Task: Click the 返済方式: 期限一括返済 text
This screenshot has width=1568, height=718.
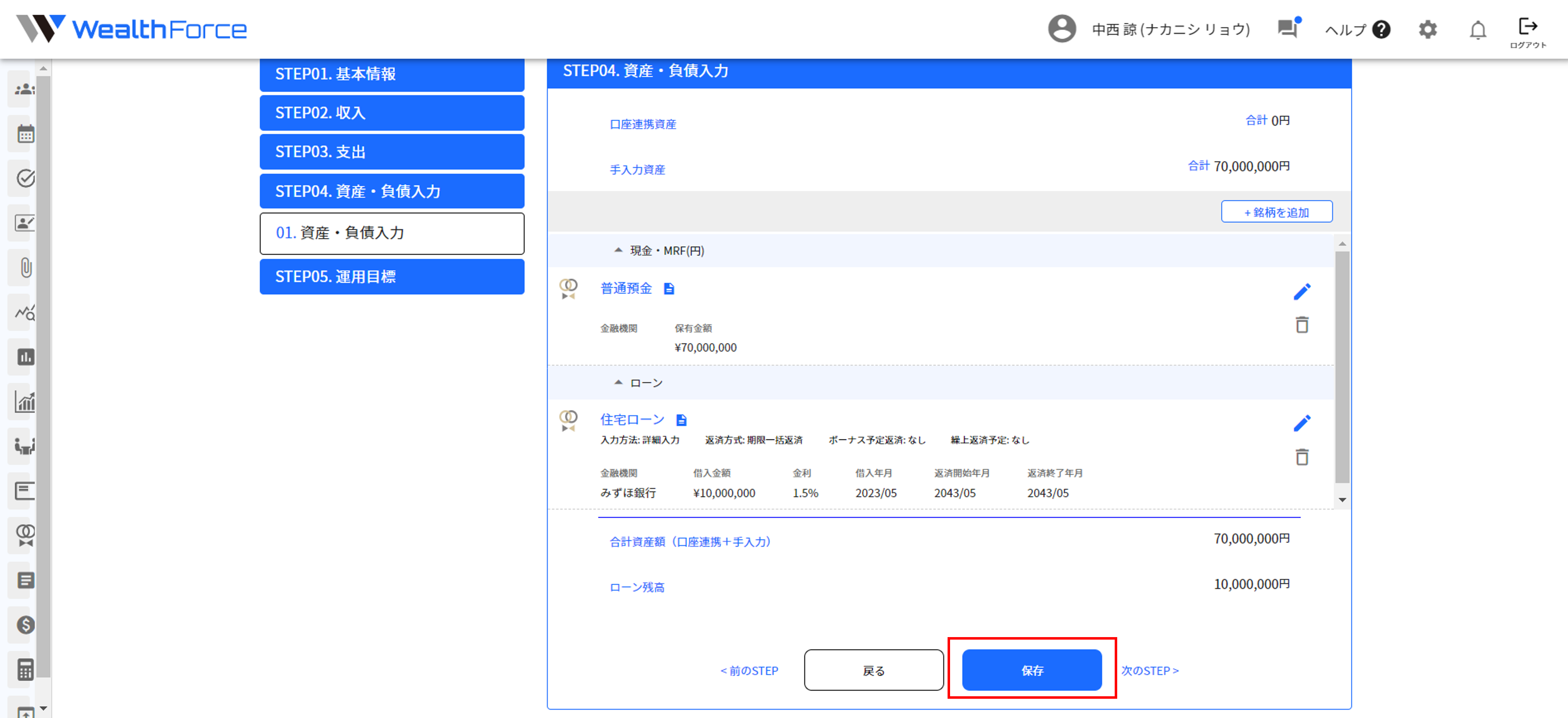Action: [754, 440]
